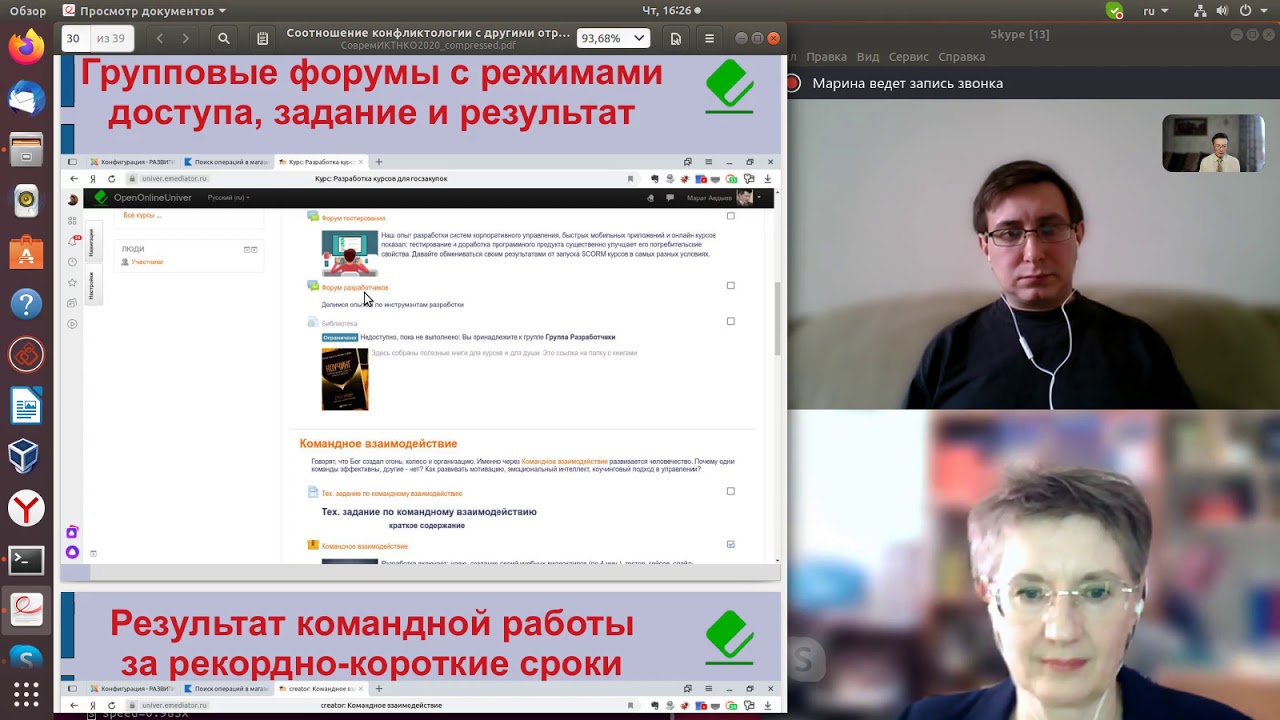Click the document title 'Соотношение конфликтологии…'
This screenshot has height=720, width=1280.
pyautogui.click(x=429, y=32)
